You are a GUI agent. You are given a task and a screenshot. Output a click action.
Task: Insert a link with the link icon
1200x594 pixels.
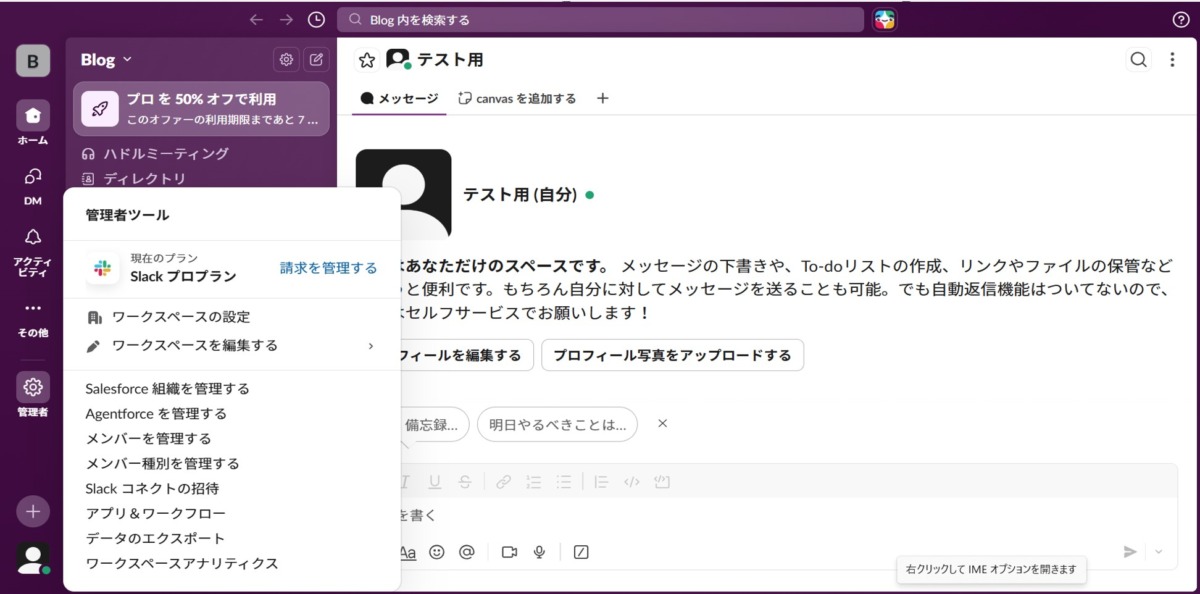[503, 481]
